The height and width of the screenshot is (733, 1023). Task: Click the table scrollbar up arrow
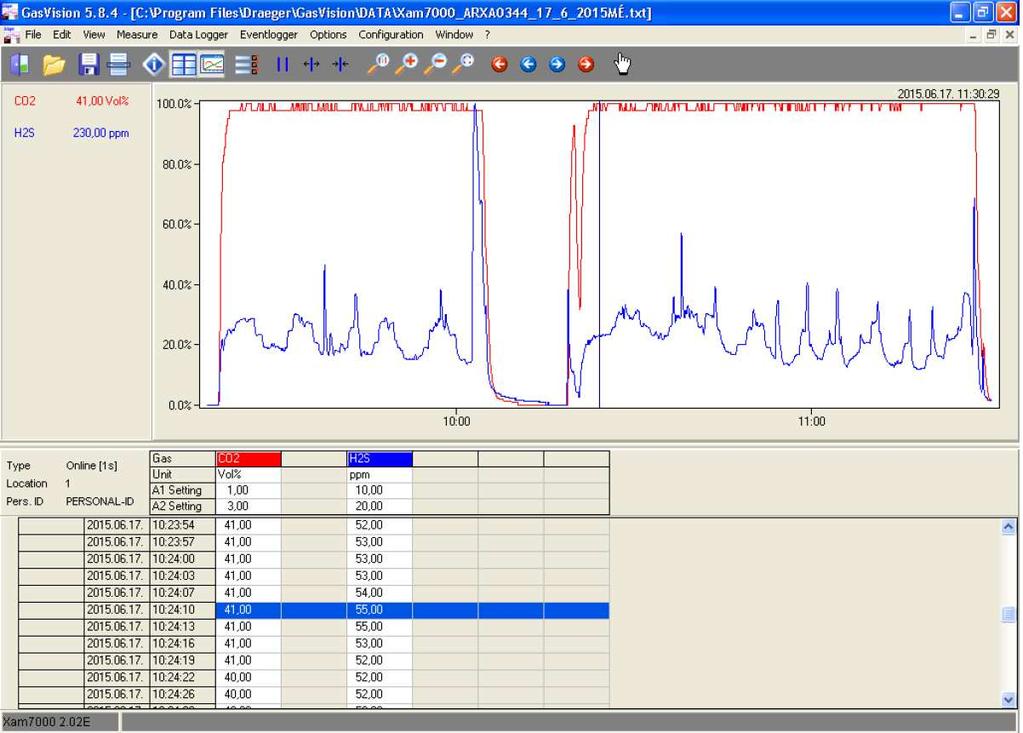(1009, 527)
